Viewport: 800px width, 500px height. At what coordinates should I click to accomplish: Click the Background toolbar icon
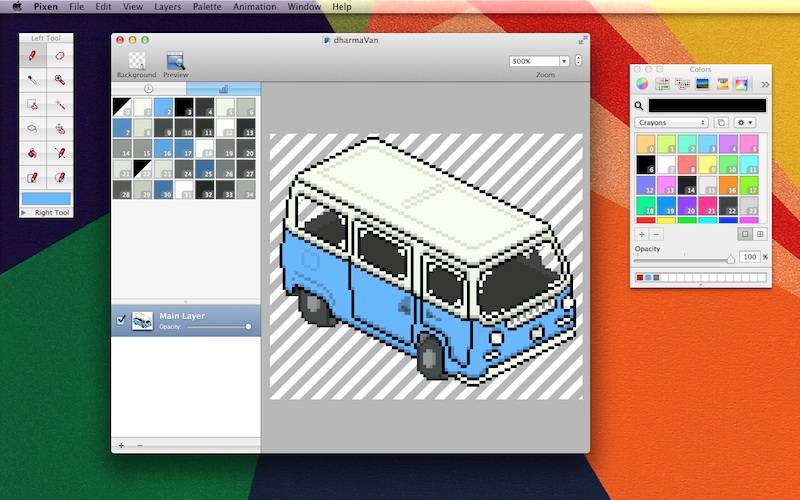pos(136,64)
